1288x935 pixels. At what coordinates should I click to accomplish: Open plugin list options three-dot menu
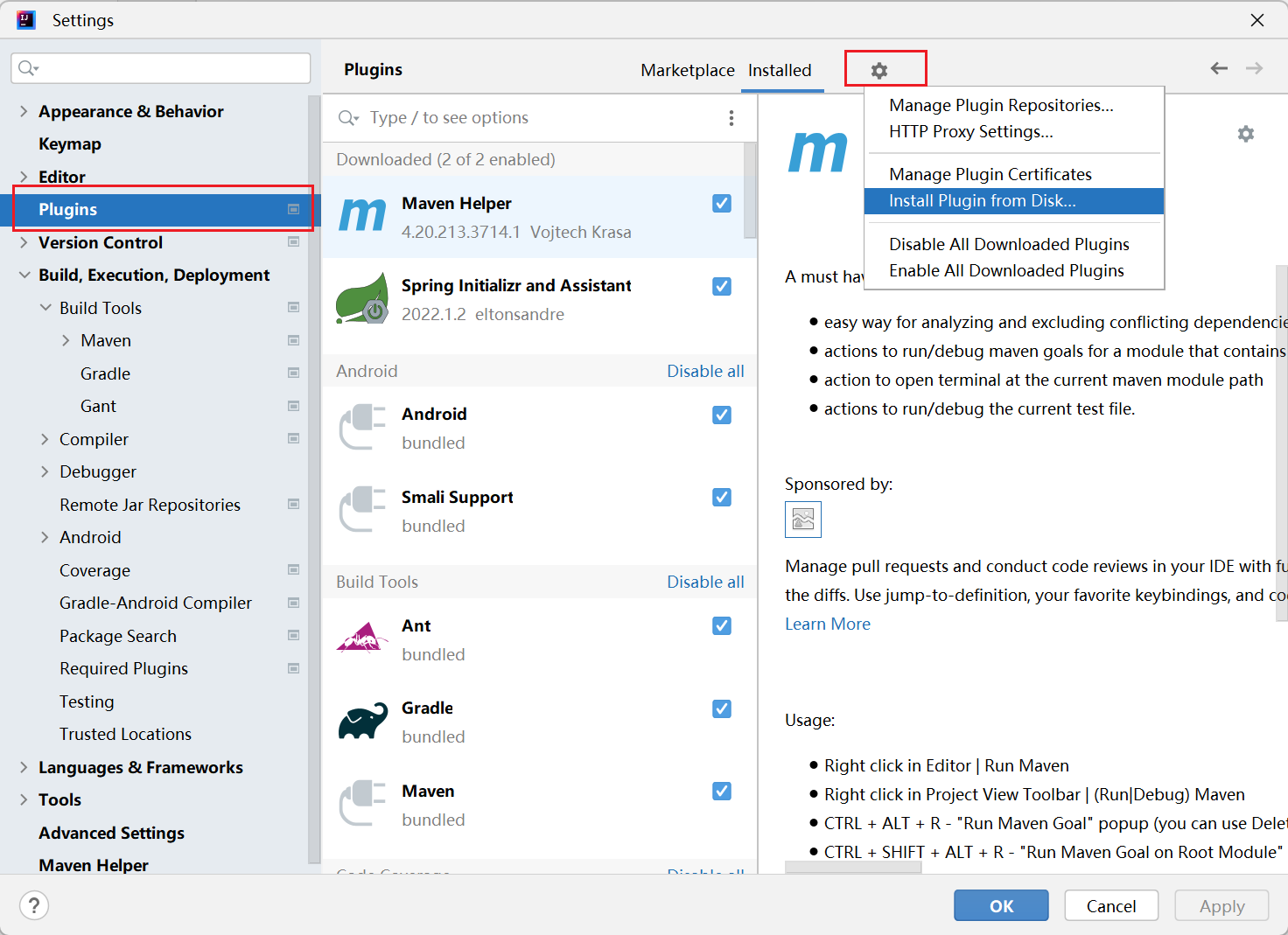coord(731,118)
